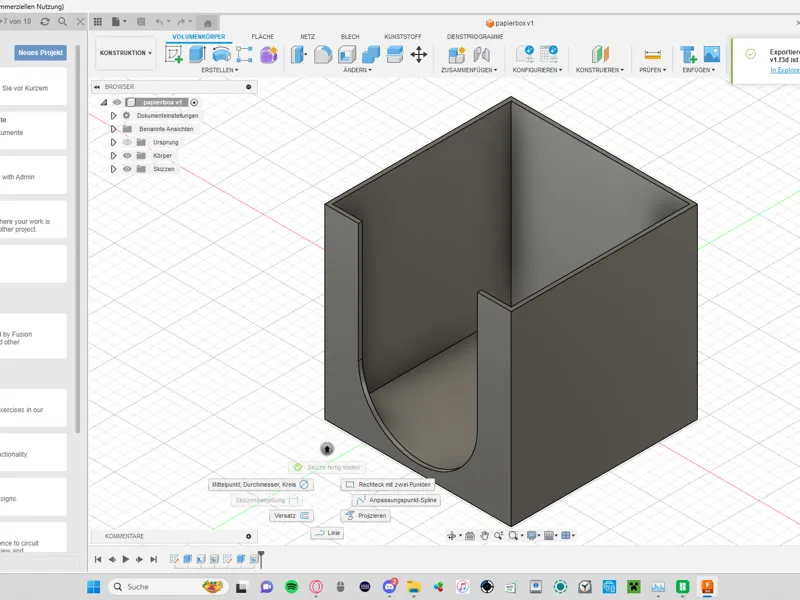Select the Move/Copy arrows tool
Screen dimensions: 800x600
pos(419,54)
